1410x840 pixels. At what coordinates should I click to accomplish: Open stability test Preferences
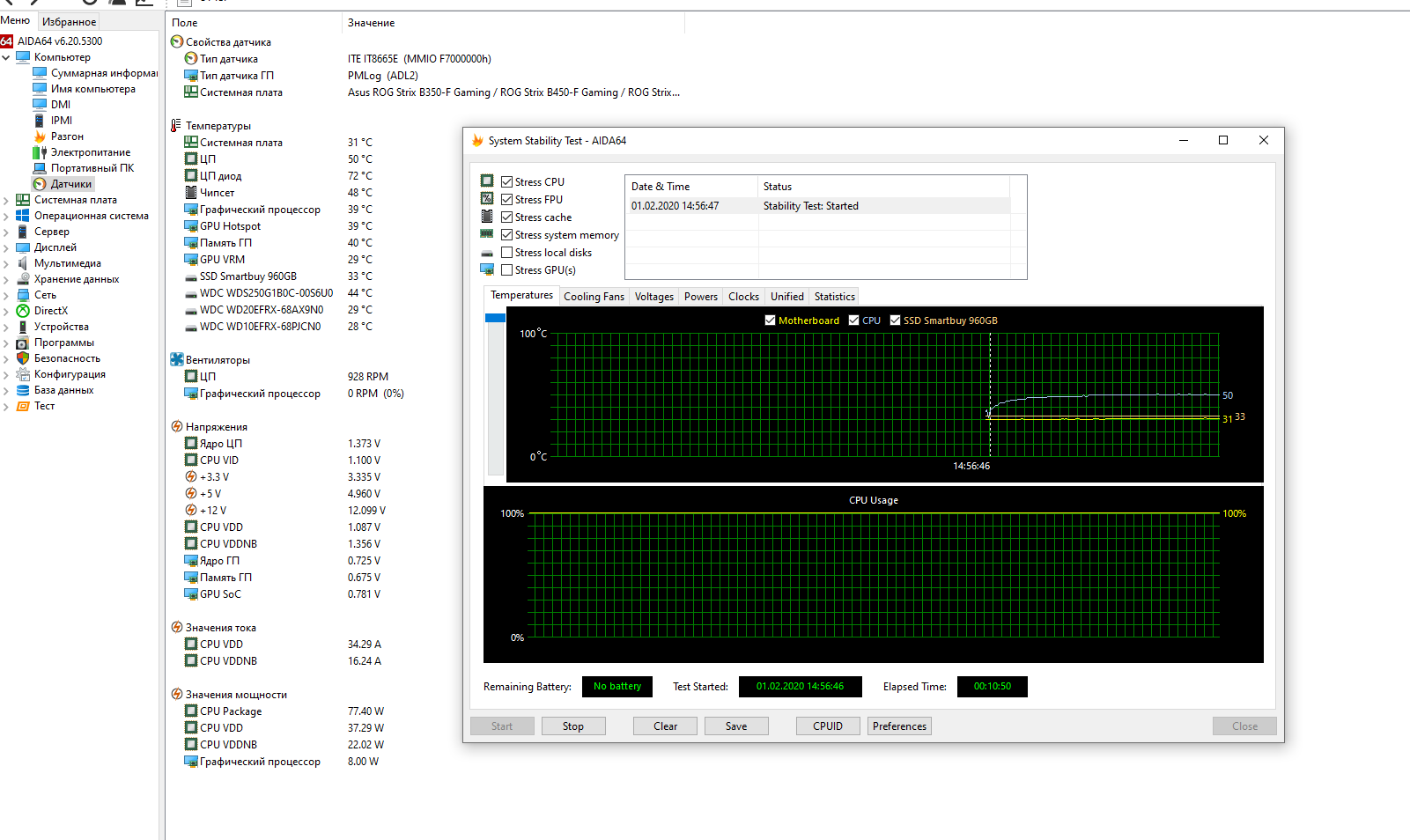click(900, 726)
